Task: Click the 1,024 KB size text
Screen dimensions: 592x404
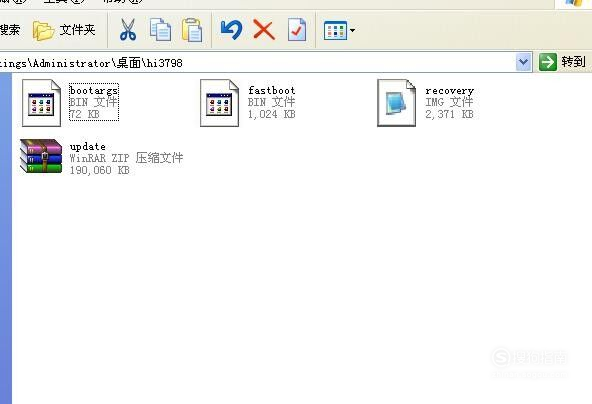Action: coord(271,114)
